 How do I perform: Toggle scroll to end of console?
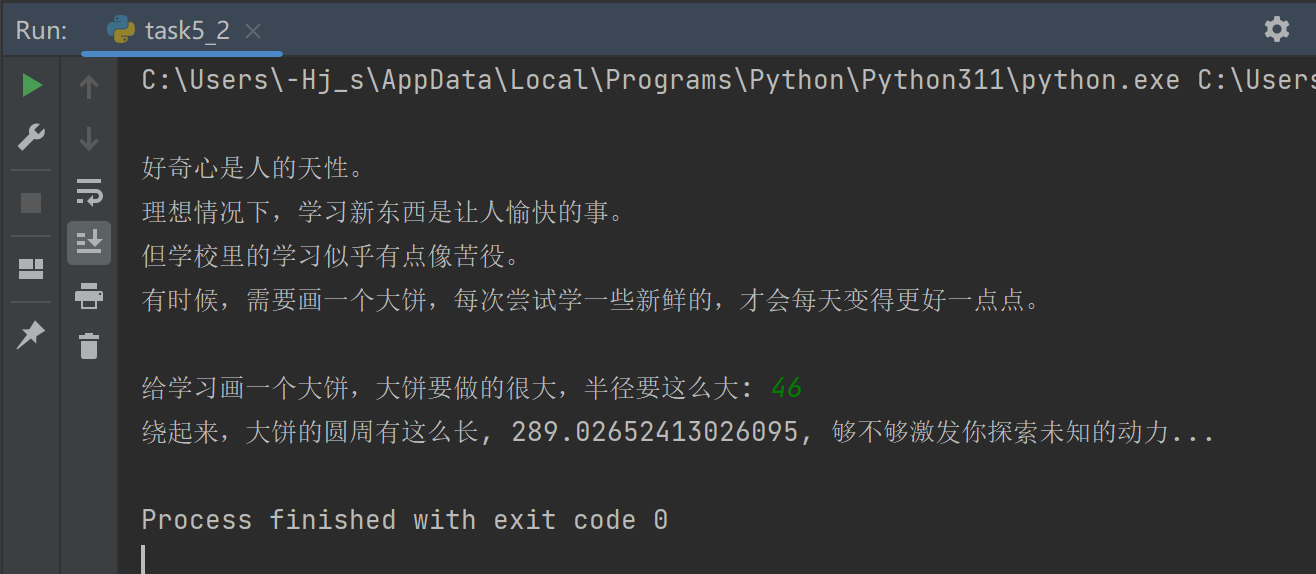(x=89, y=243)
